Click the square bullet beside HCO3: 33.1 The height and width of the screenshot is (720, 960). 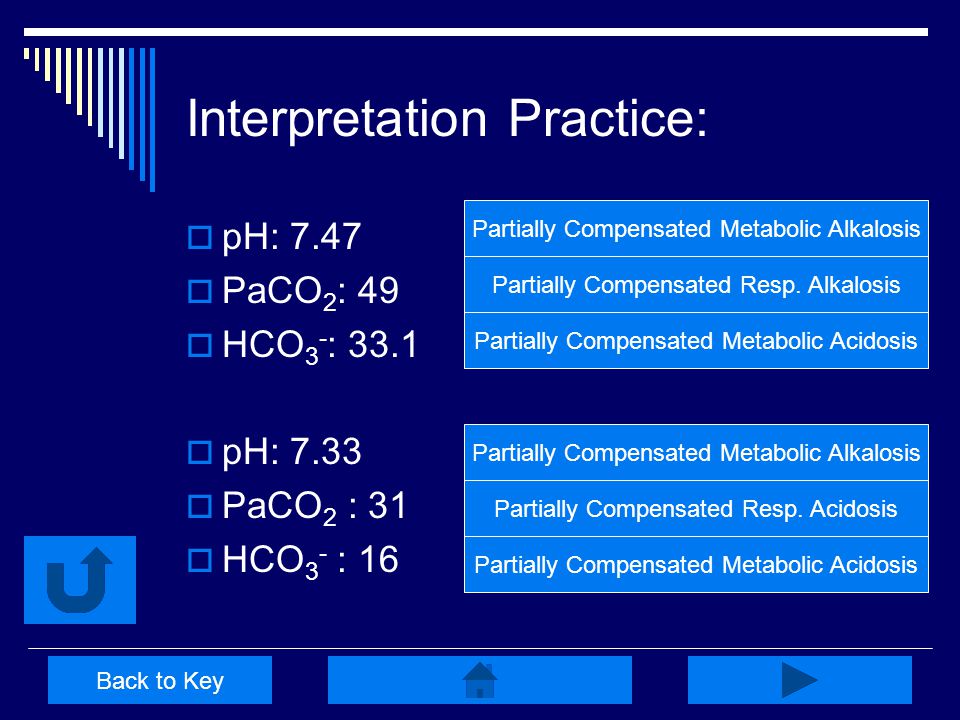tap(200, 345)
